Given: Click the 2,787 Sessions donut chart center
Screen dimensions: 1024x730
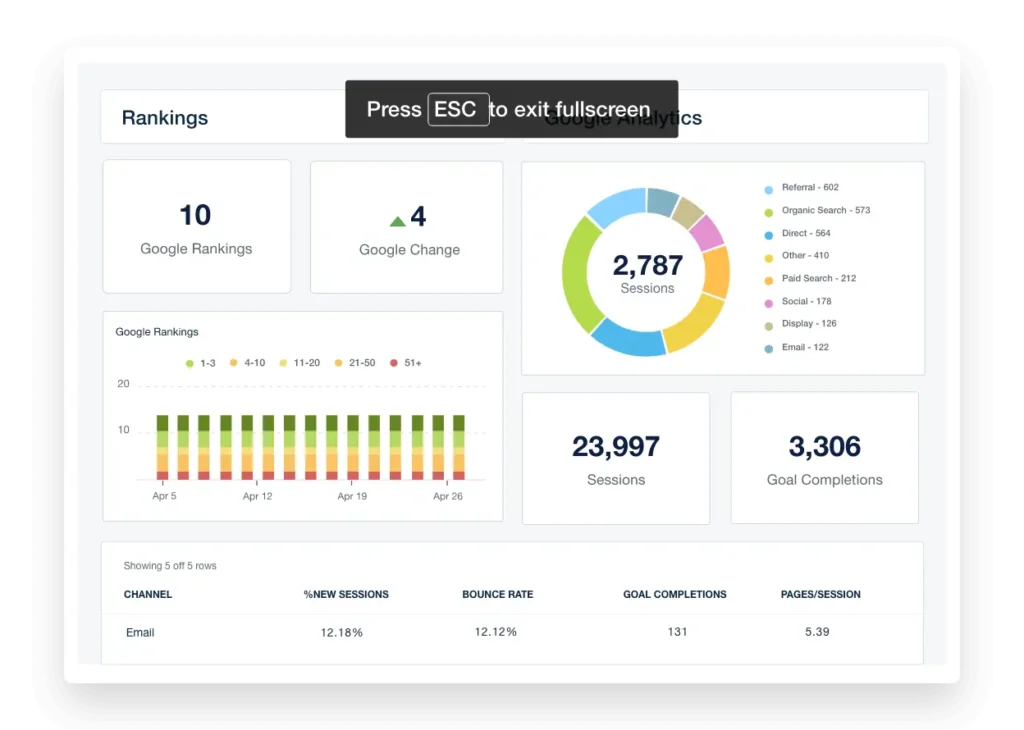Looking at the screenshot, I should click(x=647, y=273).
